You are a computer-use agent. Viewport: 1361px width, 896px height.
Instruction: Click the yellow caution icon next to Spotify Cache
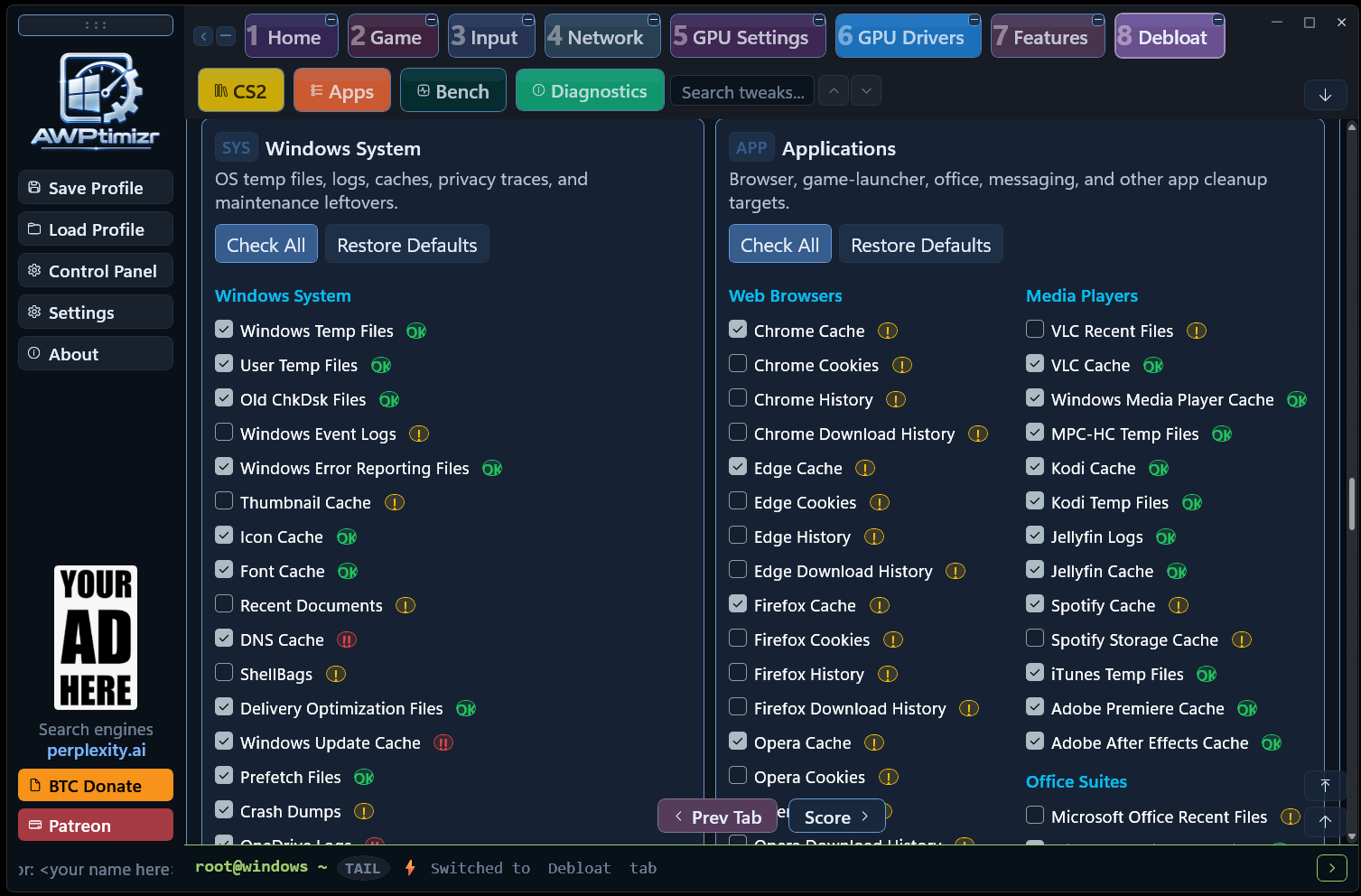point(1179,606)
